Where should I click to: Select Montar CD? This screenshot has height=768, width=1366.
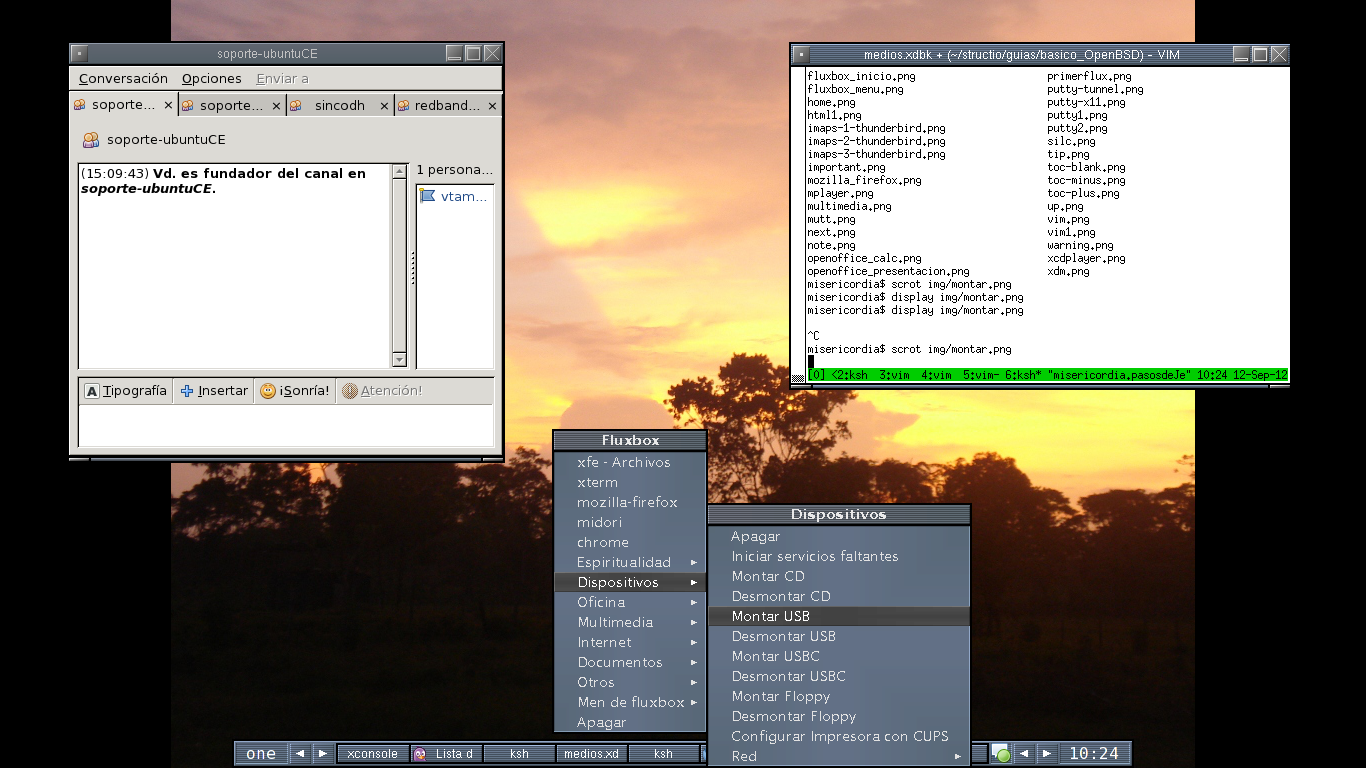(839, 576)
